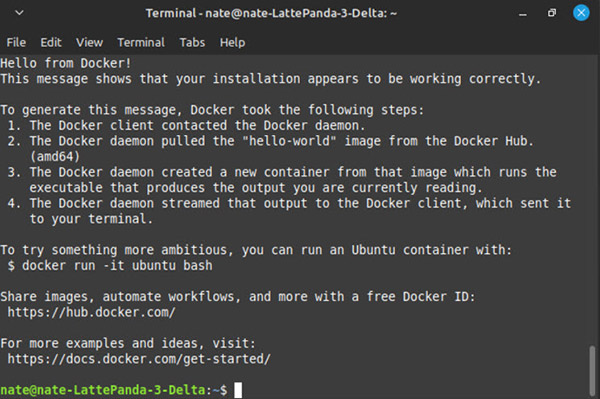Click step 3 'created a new container' line
This screenshot has width=600, height=399.
pyautogui.click(x=282, y=172)
